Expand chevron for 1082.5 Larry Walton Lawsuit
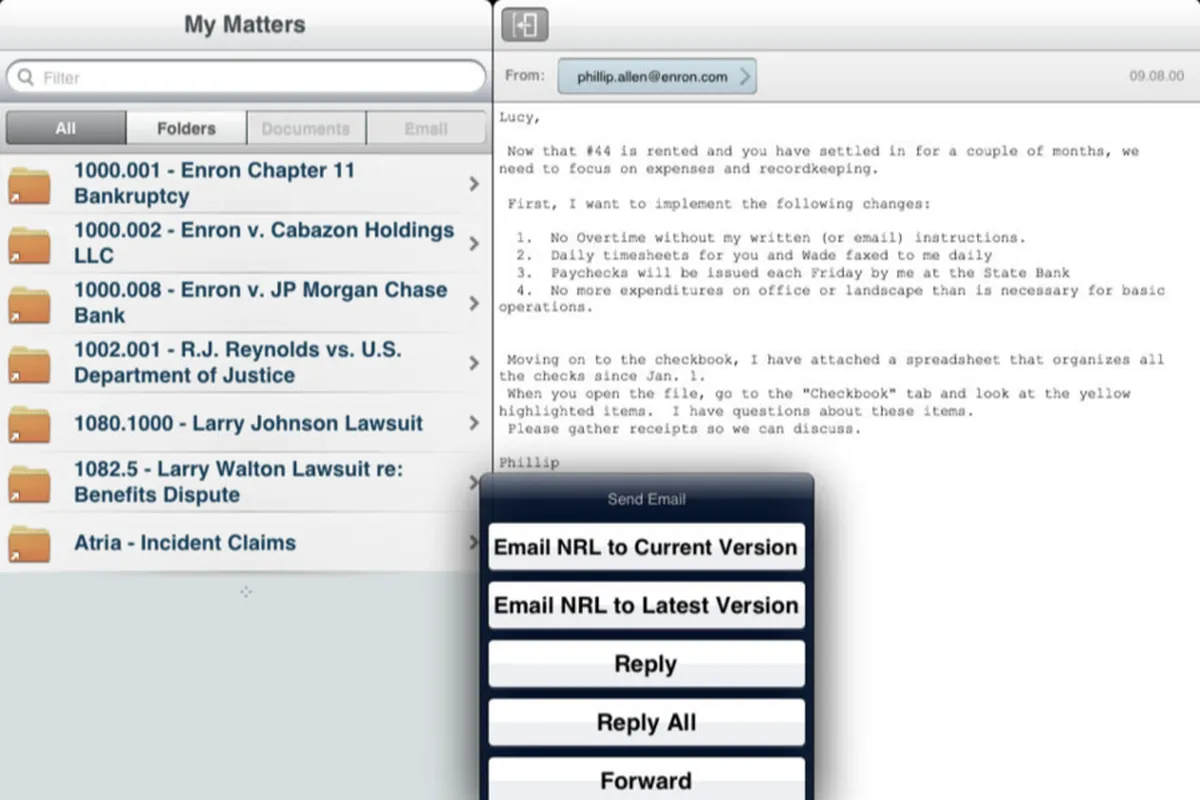This screenshot has width=1200, height=800. pyautogui.click(x=474, y=482)
